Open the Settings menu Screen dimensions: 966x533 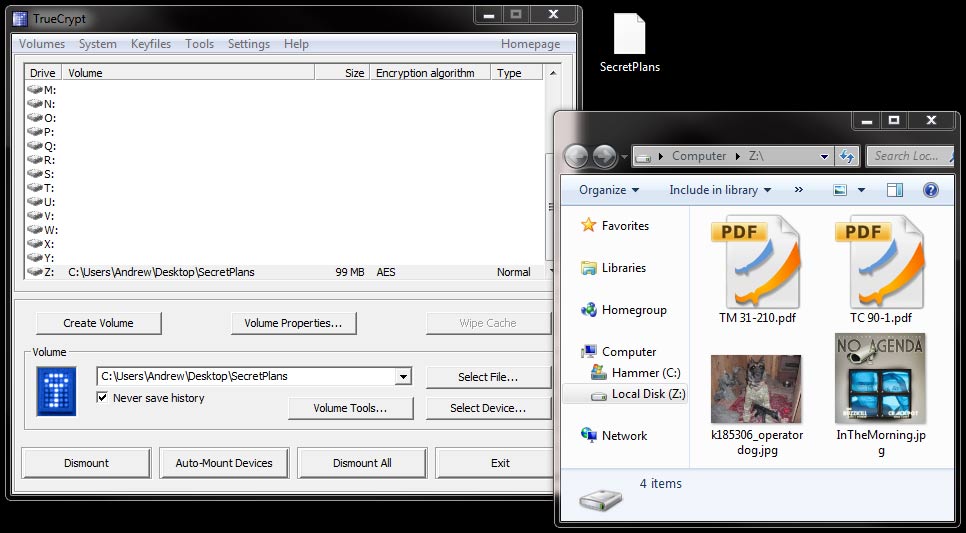pos(249,44)
